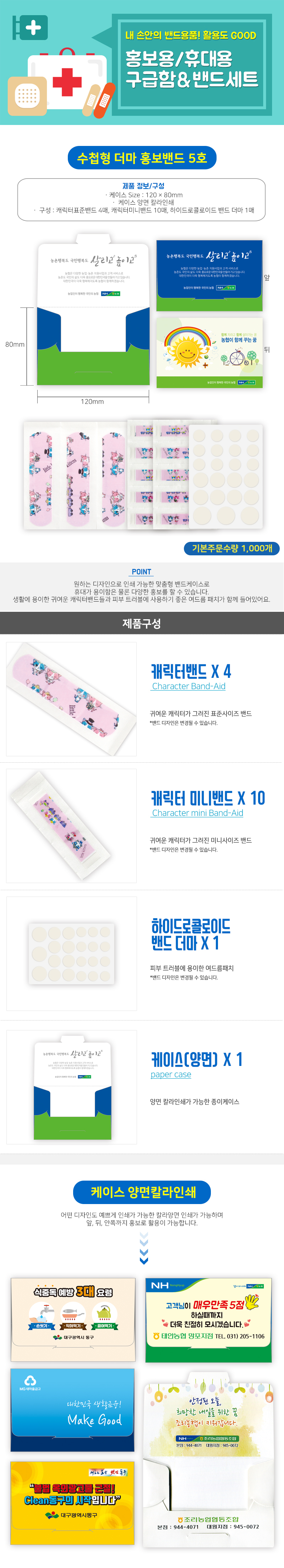
Task: Click the 수첩형 더마 홍보밴드 5호 title badge
Action: tap(142, 158)
